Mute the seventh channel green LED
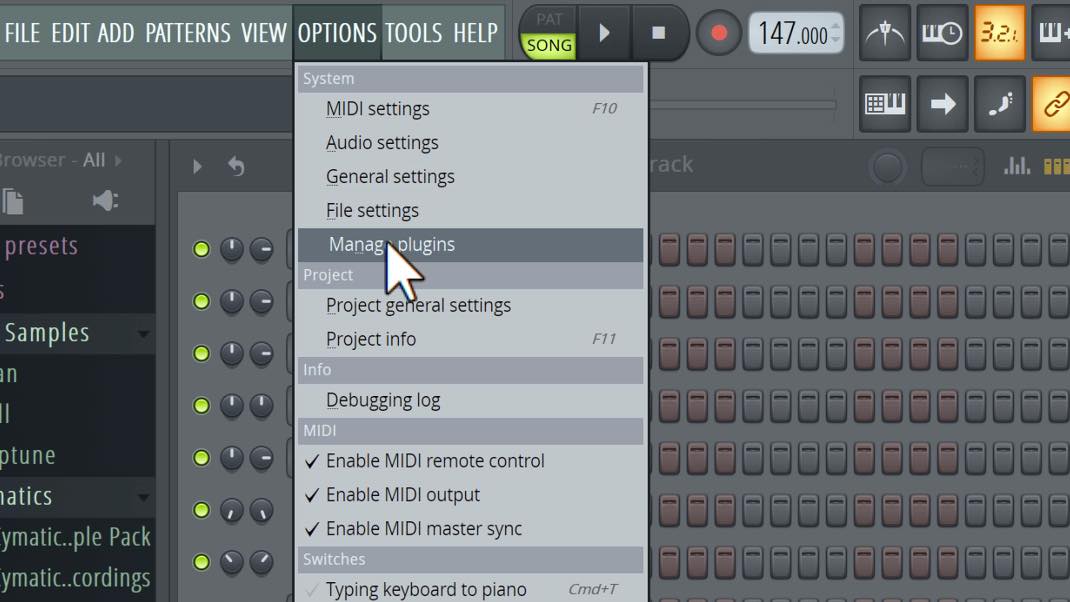The width and height of the screenshot is (1070, 602). (201, 562)
